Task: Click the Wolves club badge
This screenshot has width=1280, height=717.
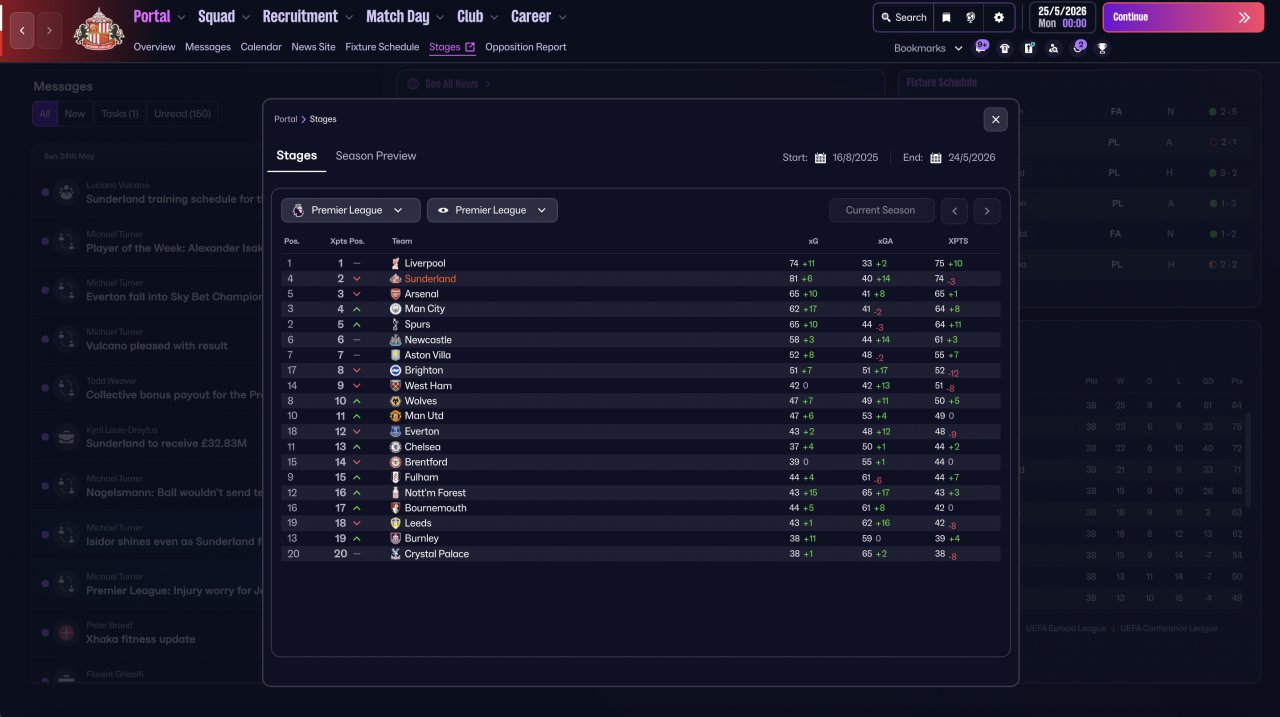Action: pyautogui.click(x=395, y=401)
